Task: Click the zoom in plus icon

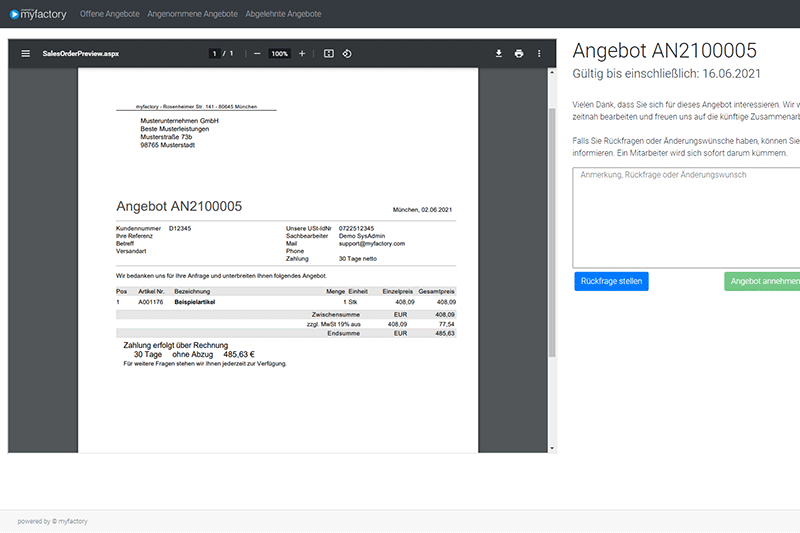Action: point(302,54)
